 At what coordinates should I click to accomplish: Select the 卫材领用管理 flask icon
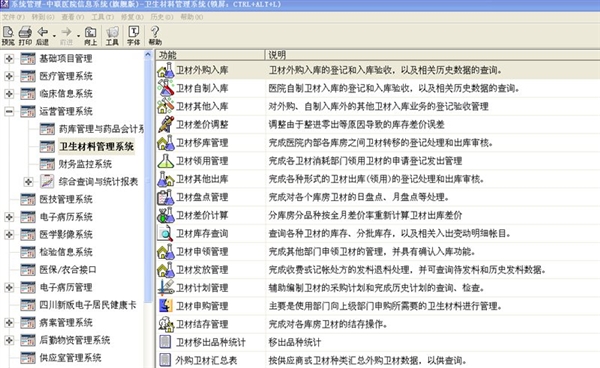[x=165, y=161]
